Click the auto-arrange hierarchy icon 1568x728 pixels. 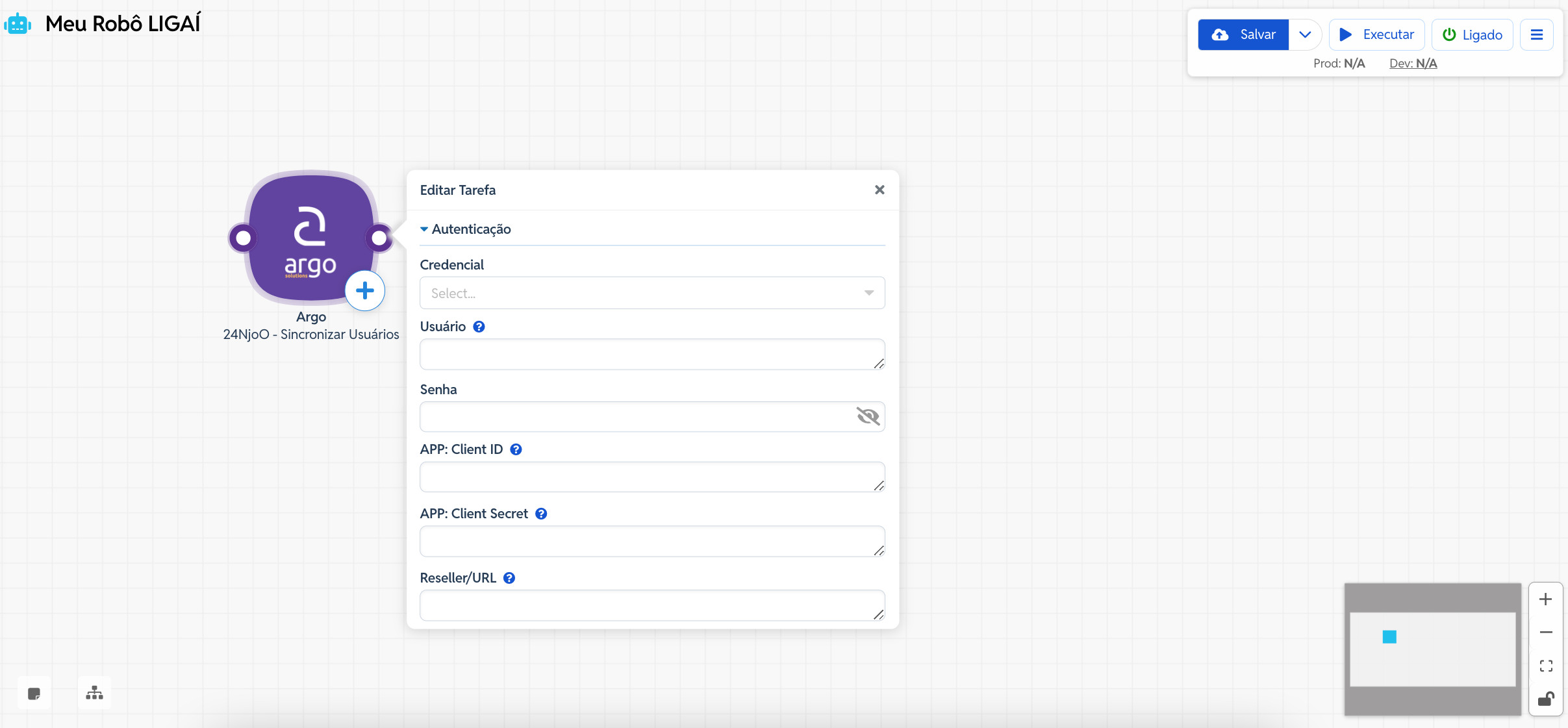pos(95,693)
